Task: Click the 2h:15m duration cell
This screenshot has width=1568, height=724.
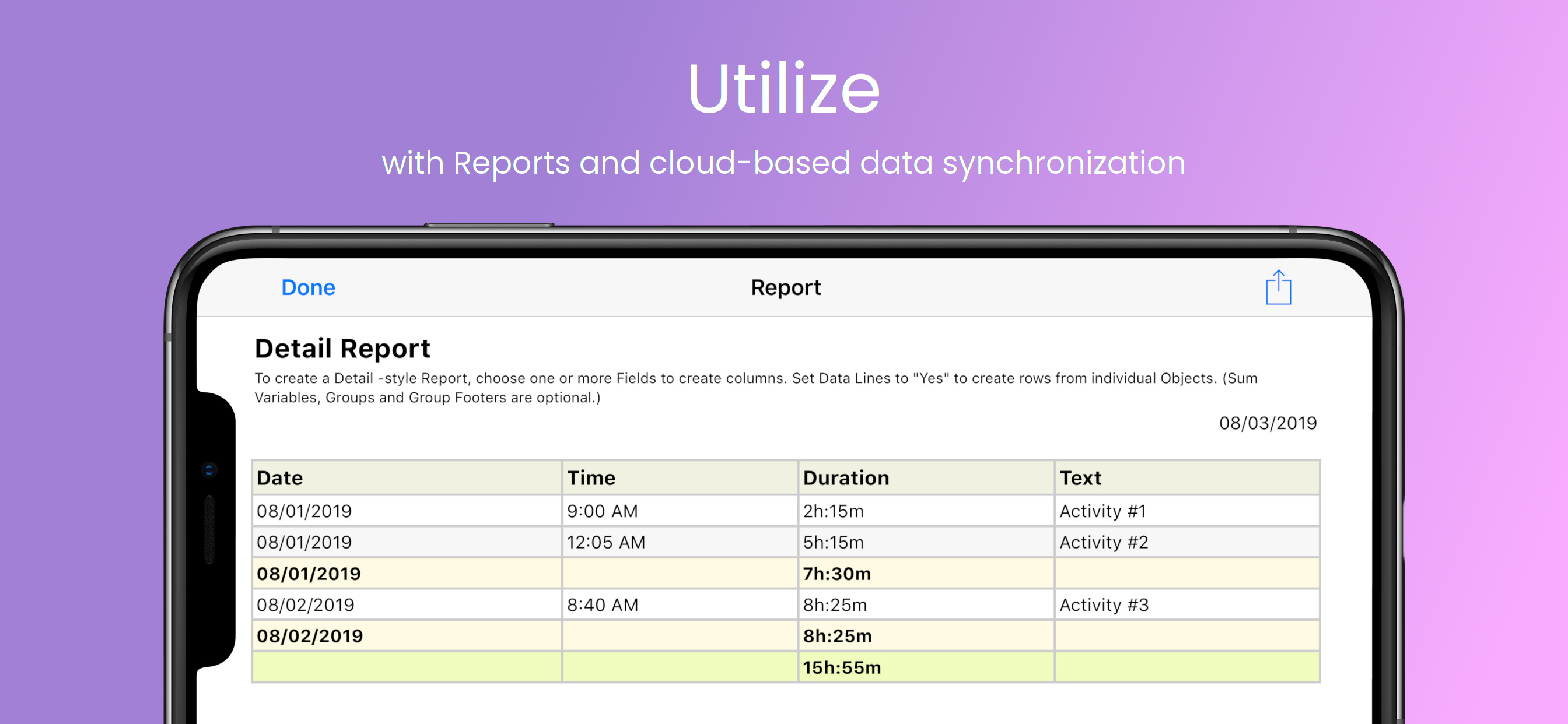Action: 832,511
